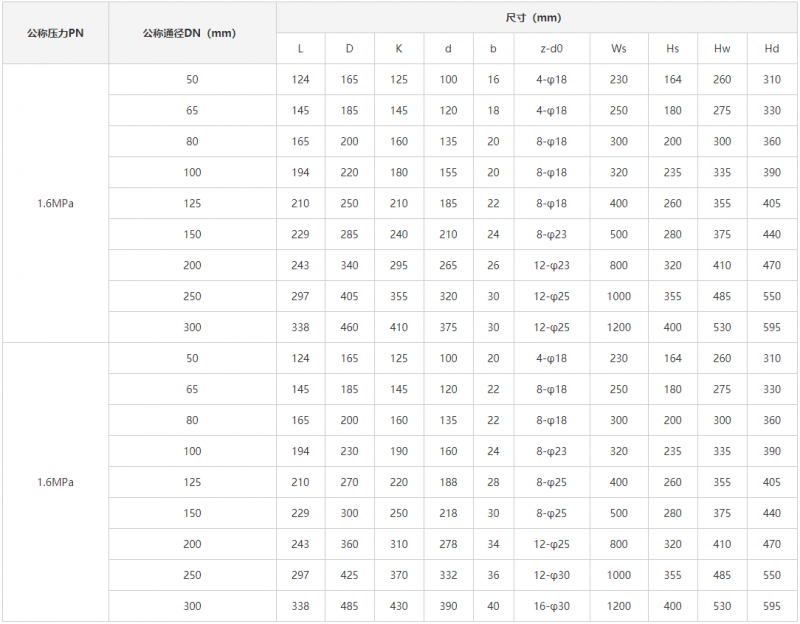The image size is (800, 624).
Task: Select the b-column cell reading 34
Action: (x=493, y=544)
